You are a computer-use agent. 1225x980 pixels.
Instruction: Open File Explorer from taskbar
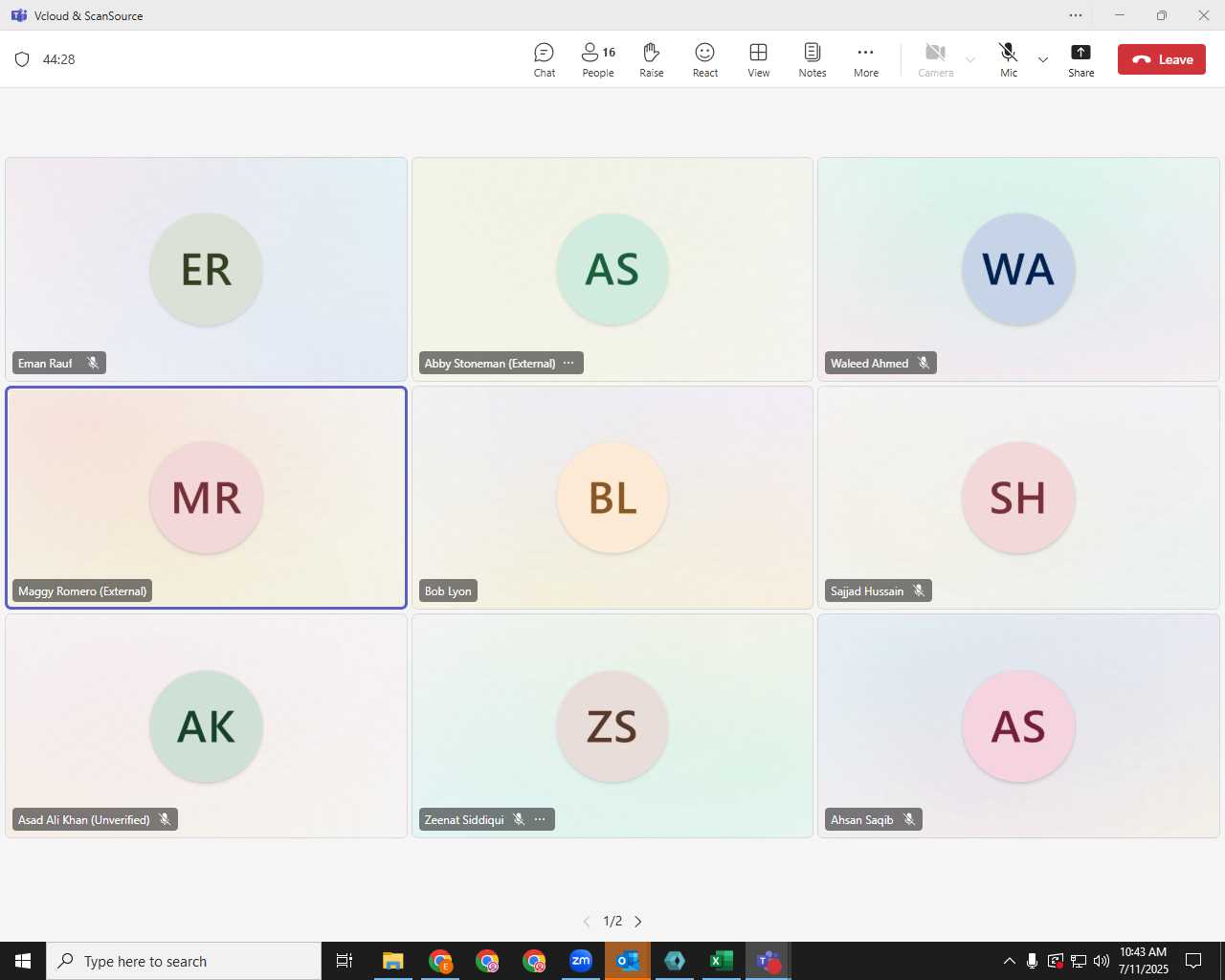392,961
